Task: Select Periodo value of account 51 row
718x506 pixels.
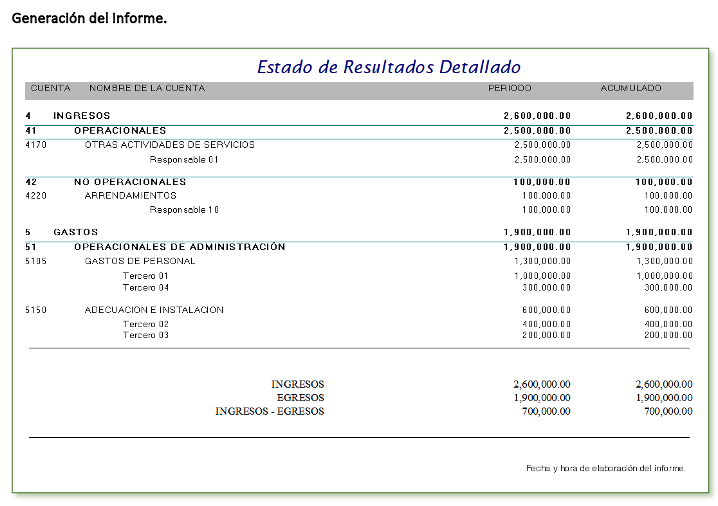Action: (x=537, y=247)
